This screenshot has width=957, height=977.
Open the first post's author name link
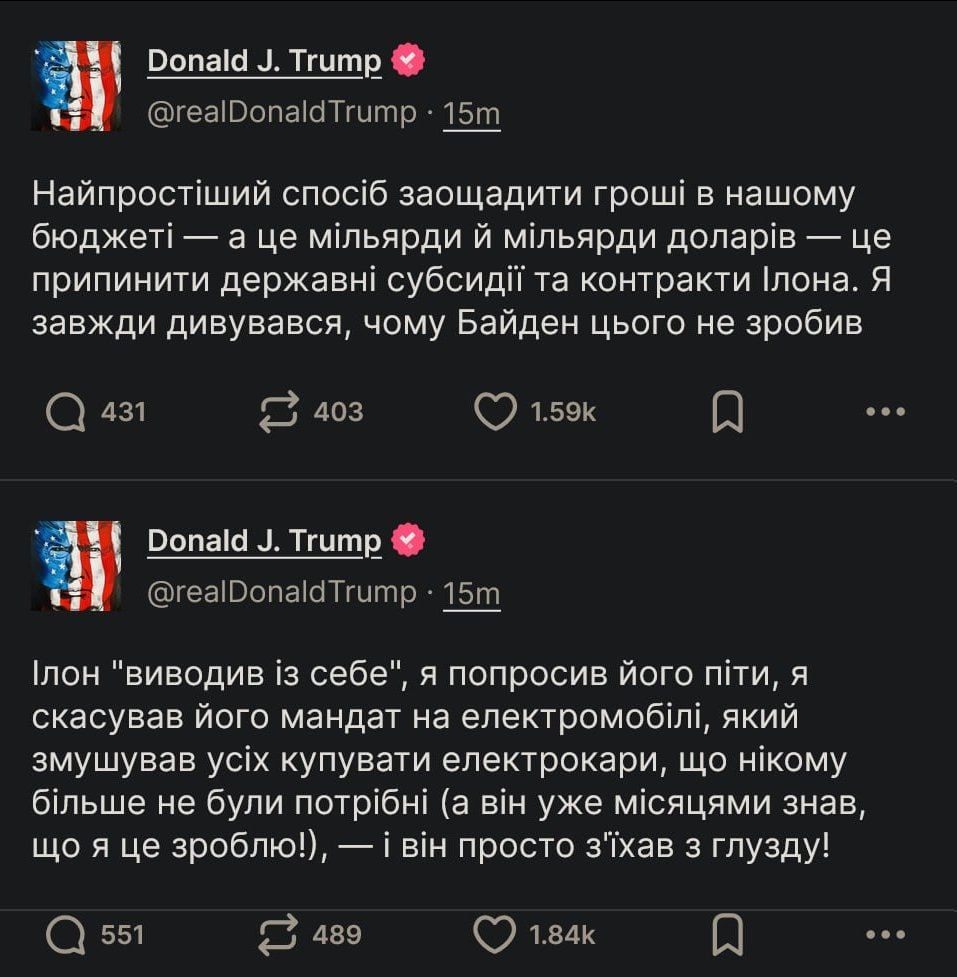pyautogui.click(x=264, y=62)
